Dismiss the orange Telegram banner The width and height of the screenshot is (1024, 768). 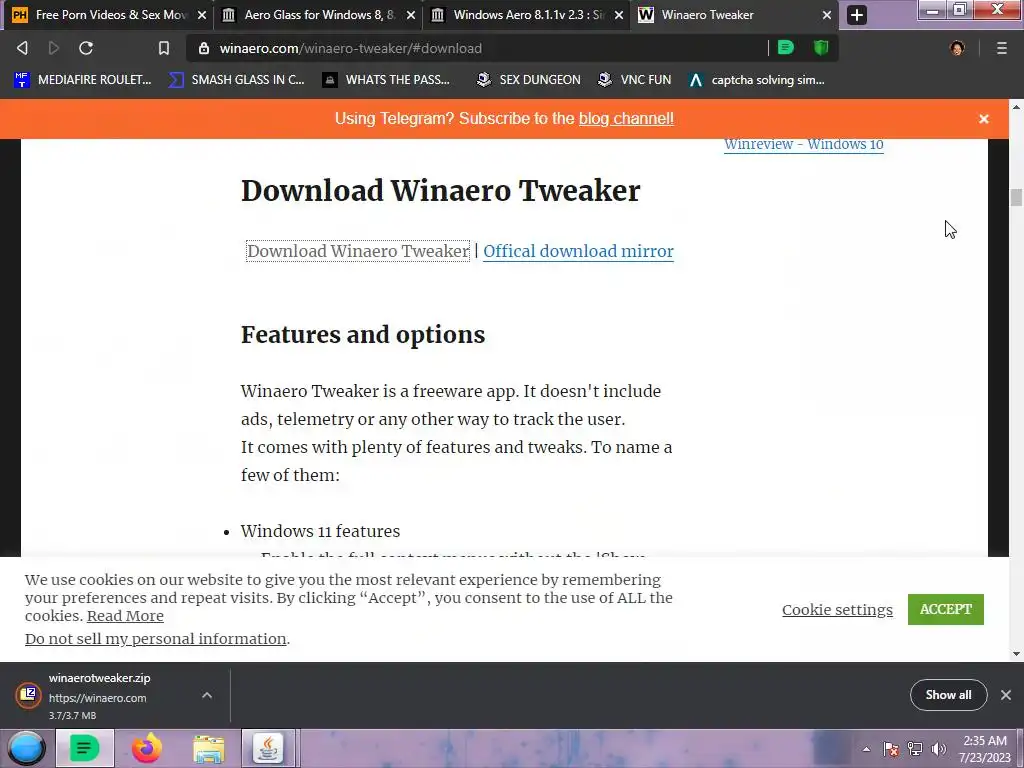tap(984, 119)
